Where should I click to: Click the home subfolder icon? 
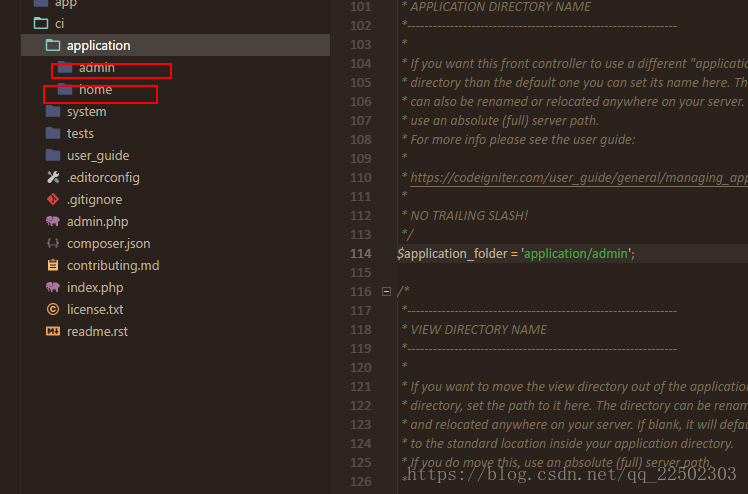(65, 89)
